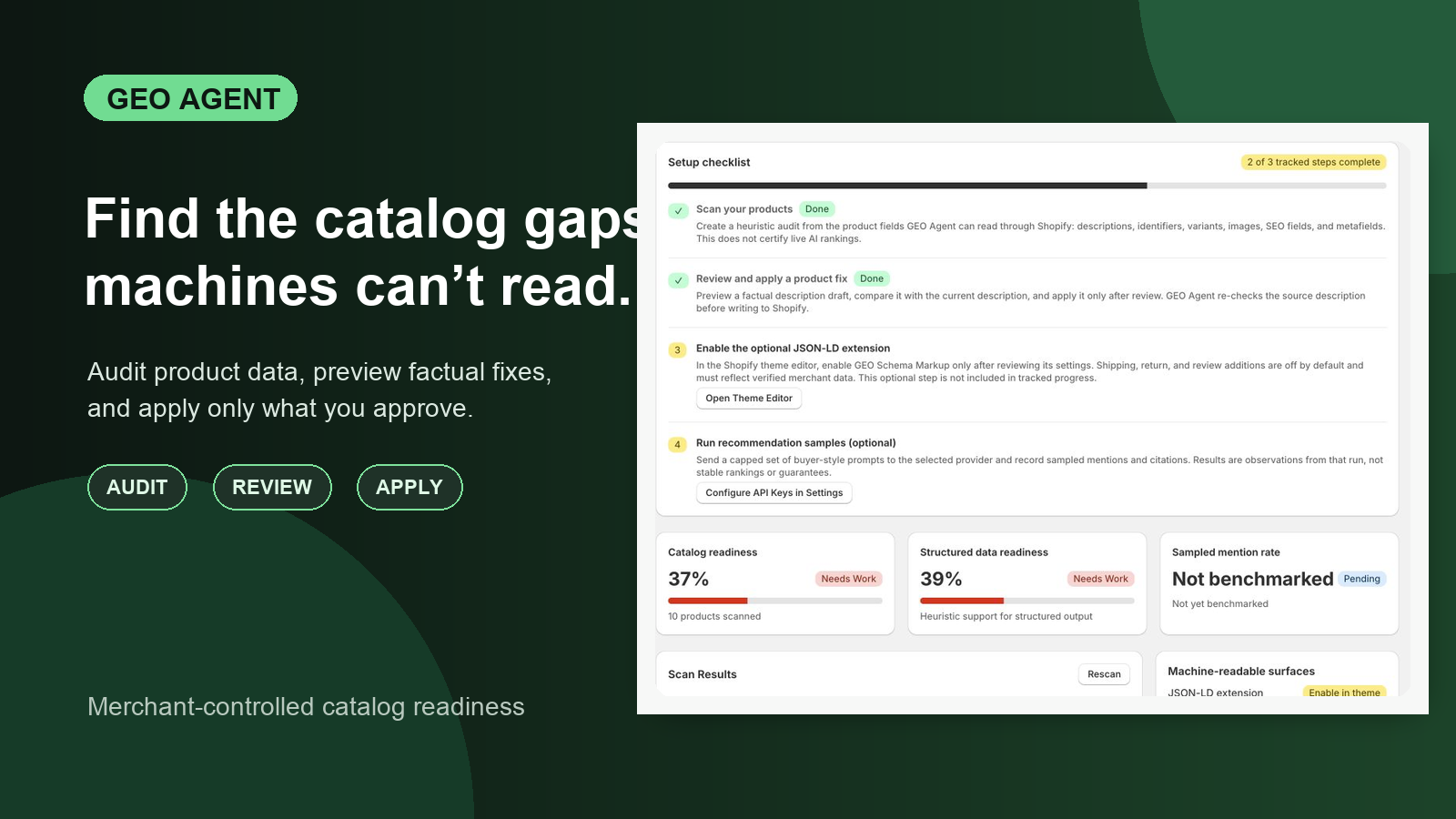The height and width of the screenshot is (819, 1456).
Task: Click the Scan Results heading
Action: [x=703, y=674]
